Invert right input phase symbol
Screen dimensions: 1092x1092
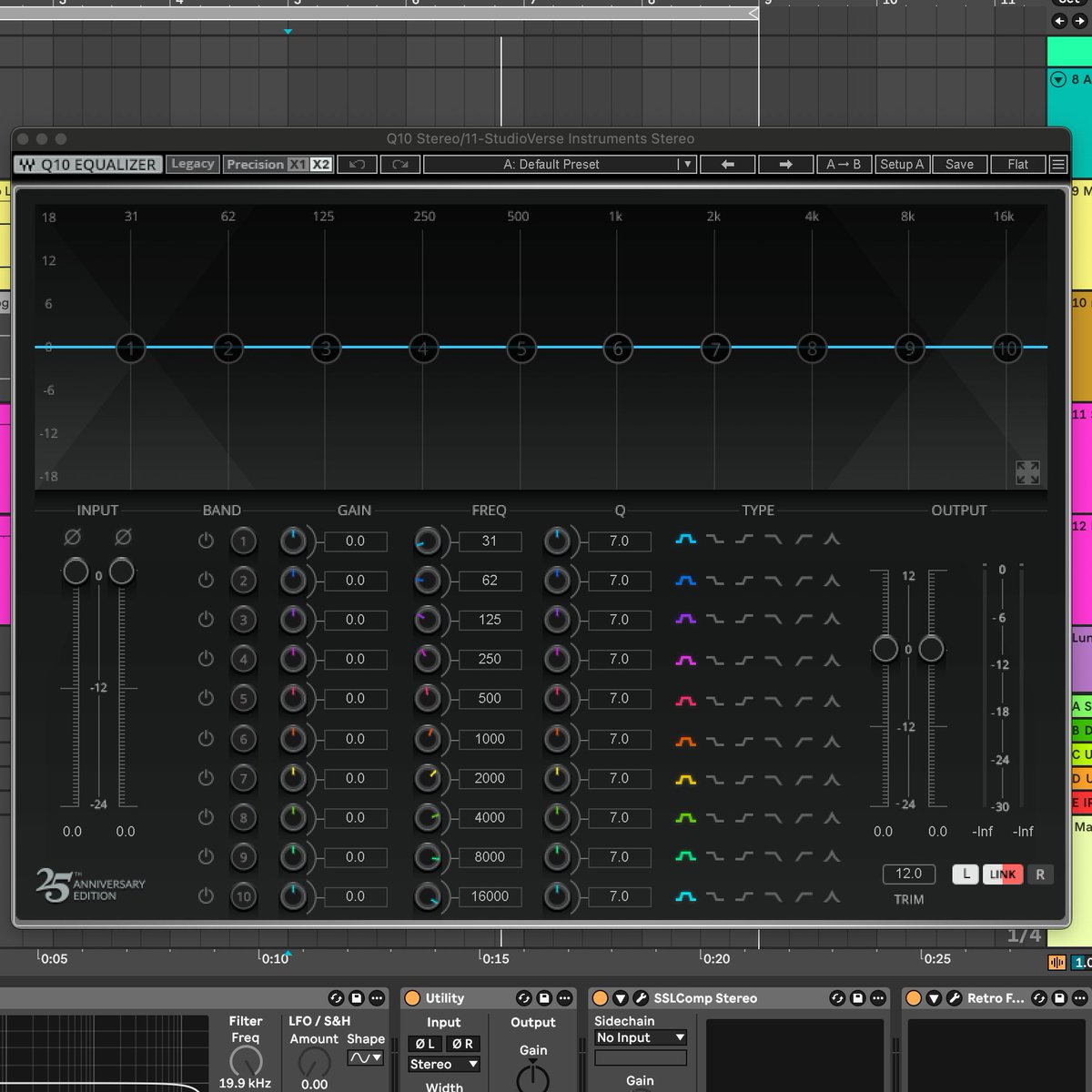(123, 538)
